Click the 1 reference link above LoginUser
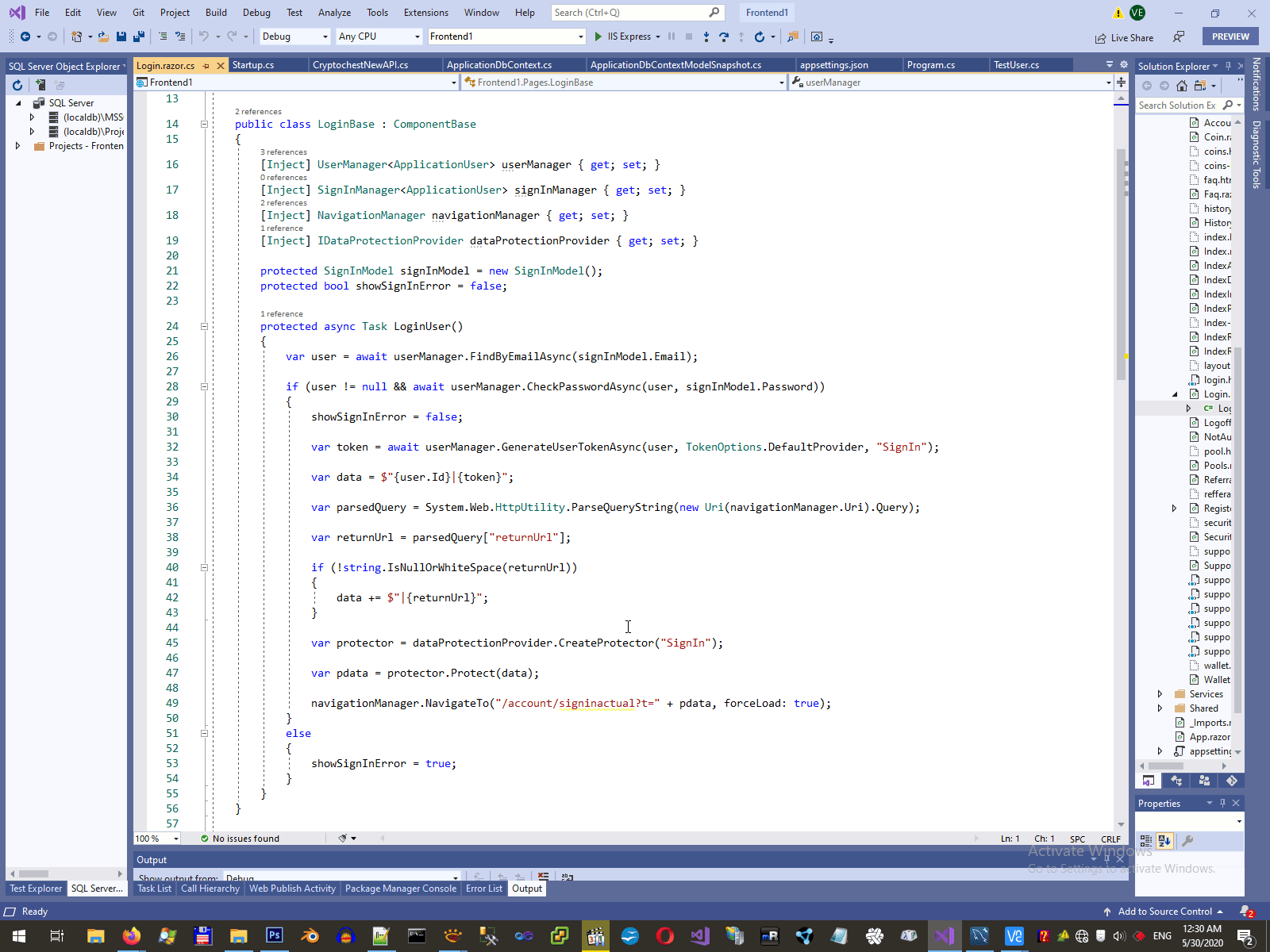 click(282, 314)
